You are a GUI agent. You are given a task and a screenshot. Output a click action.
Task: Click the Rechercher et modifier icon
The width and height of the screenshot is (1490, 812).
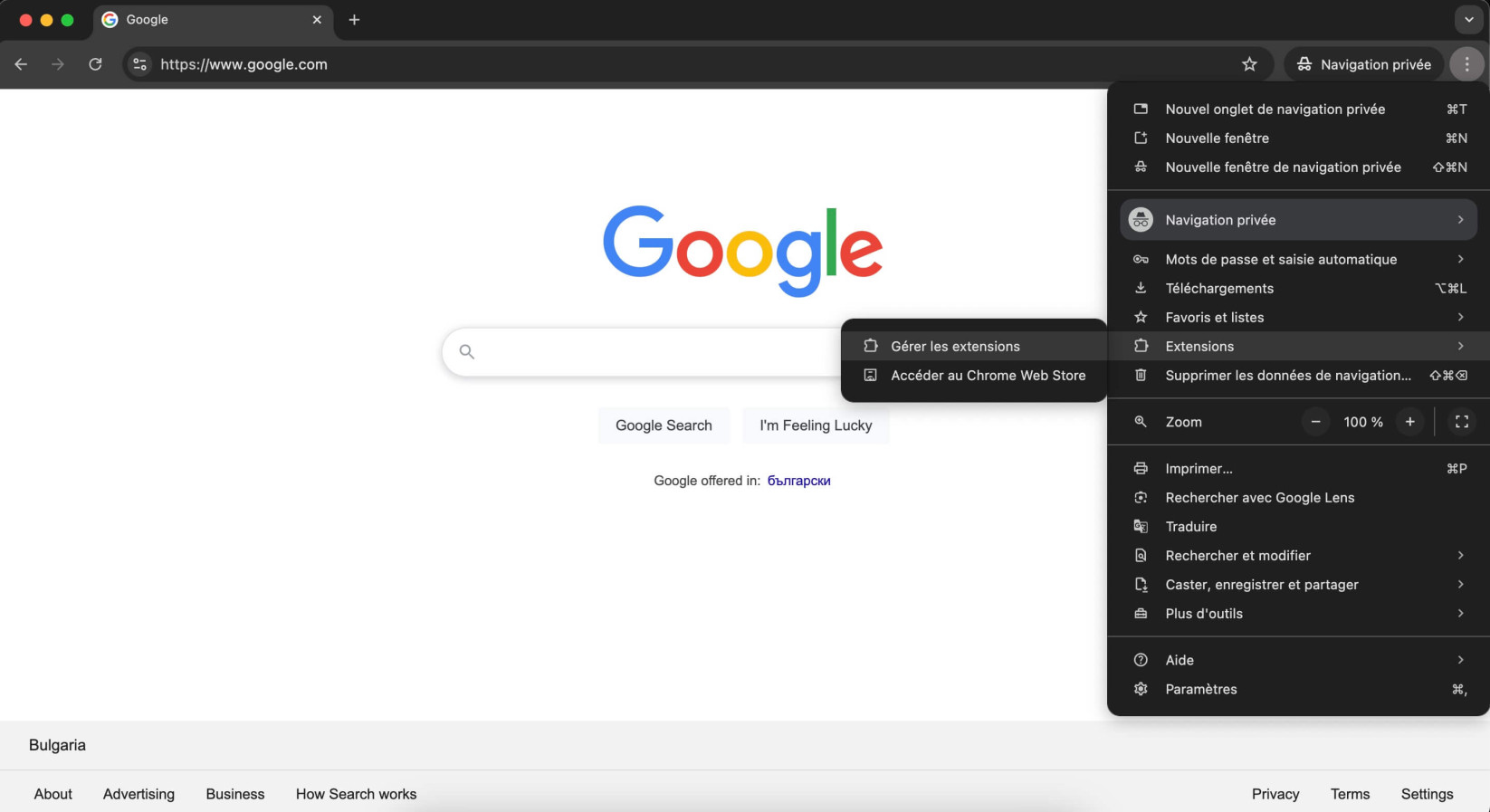[x=1141, y=556]
